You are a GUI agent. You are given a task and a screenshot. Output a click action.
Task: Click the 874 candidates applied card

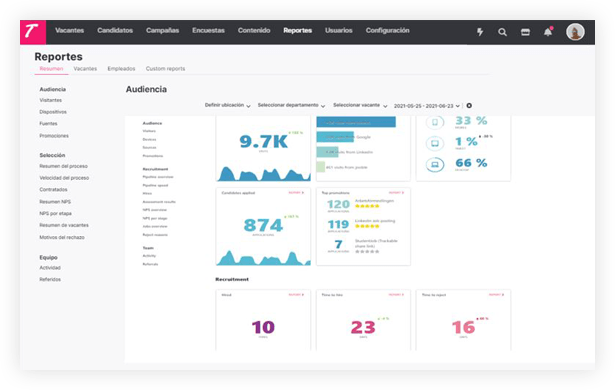click(x=263, y=227)
